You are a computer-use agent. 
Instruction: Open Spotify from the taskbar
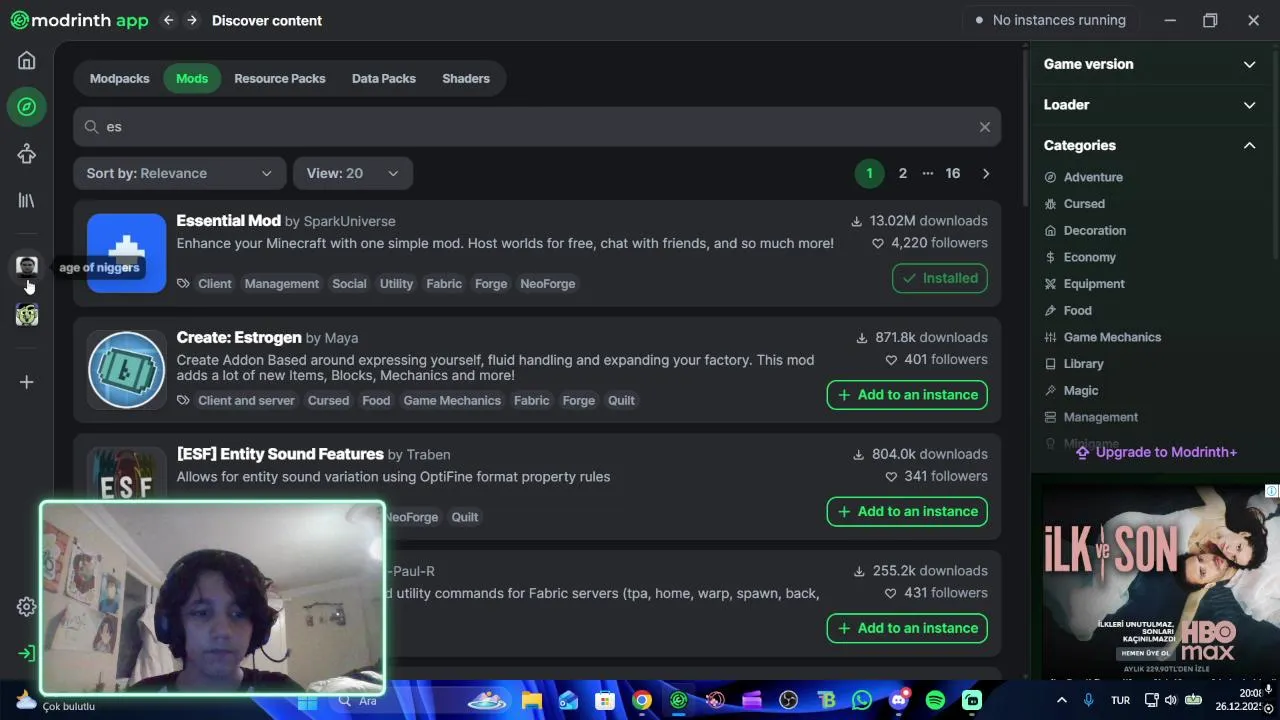coord(936,700)
